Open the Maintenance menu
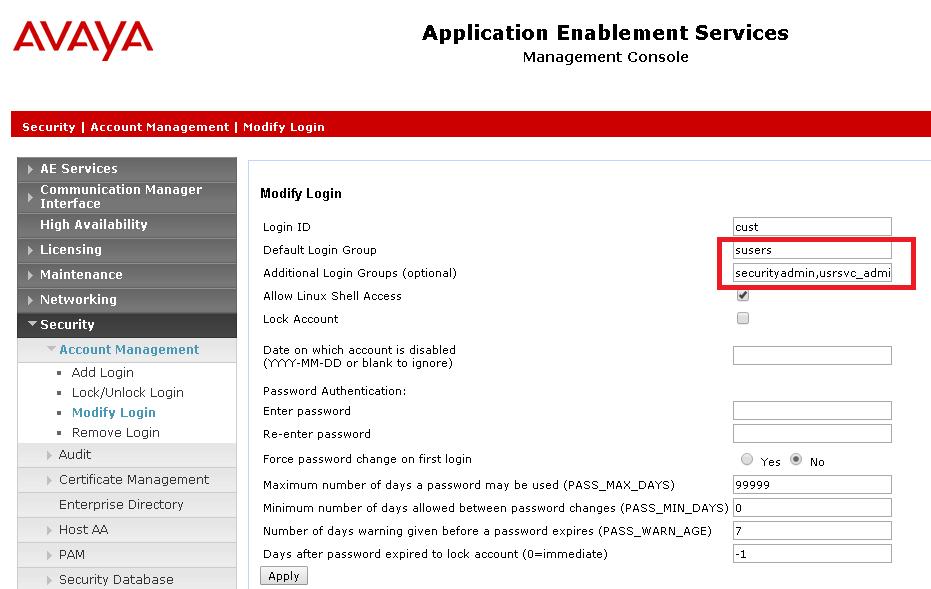 point(81,274)
